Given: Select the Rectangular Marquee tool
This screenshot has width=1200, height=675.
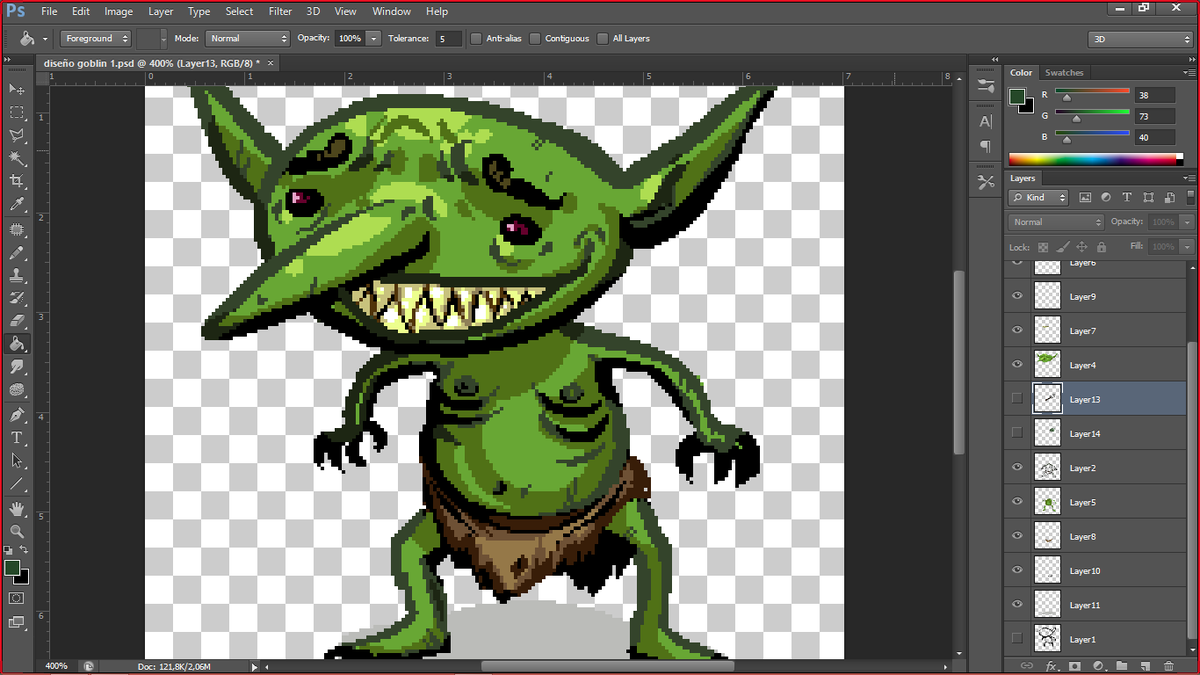Looking at the screenshot, I should (x=17, y=112).
